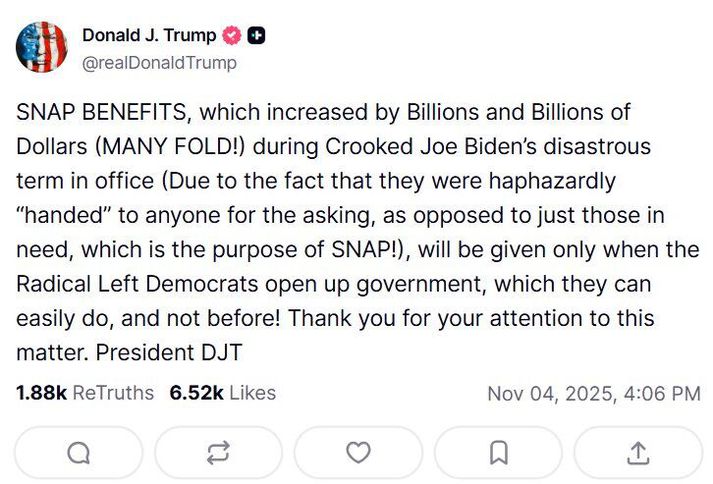713x484 pixels.
Task: Open the Donald J. Trump display name
Action: [149, 36]
